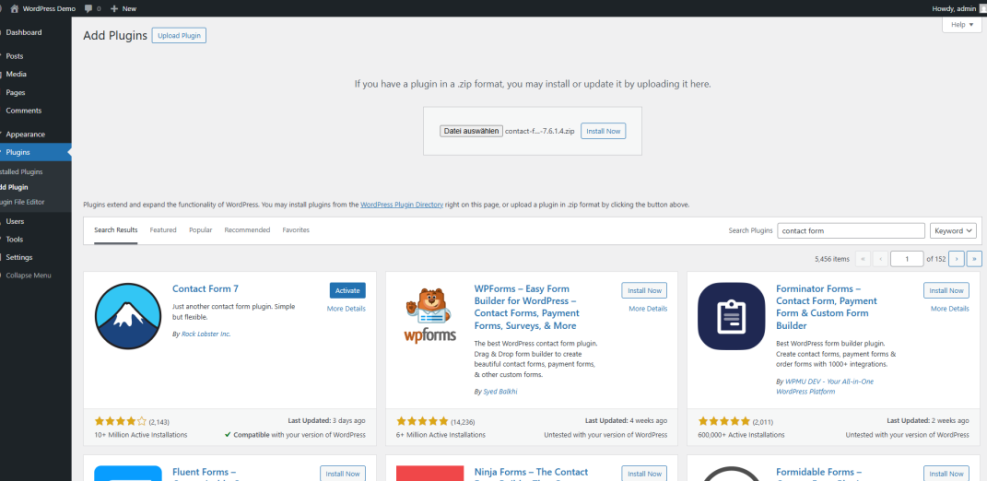Click the 5,456 items count text
987x481 pixels.
(832, 259)
